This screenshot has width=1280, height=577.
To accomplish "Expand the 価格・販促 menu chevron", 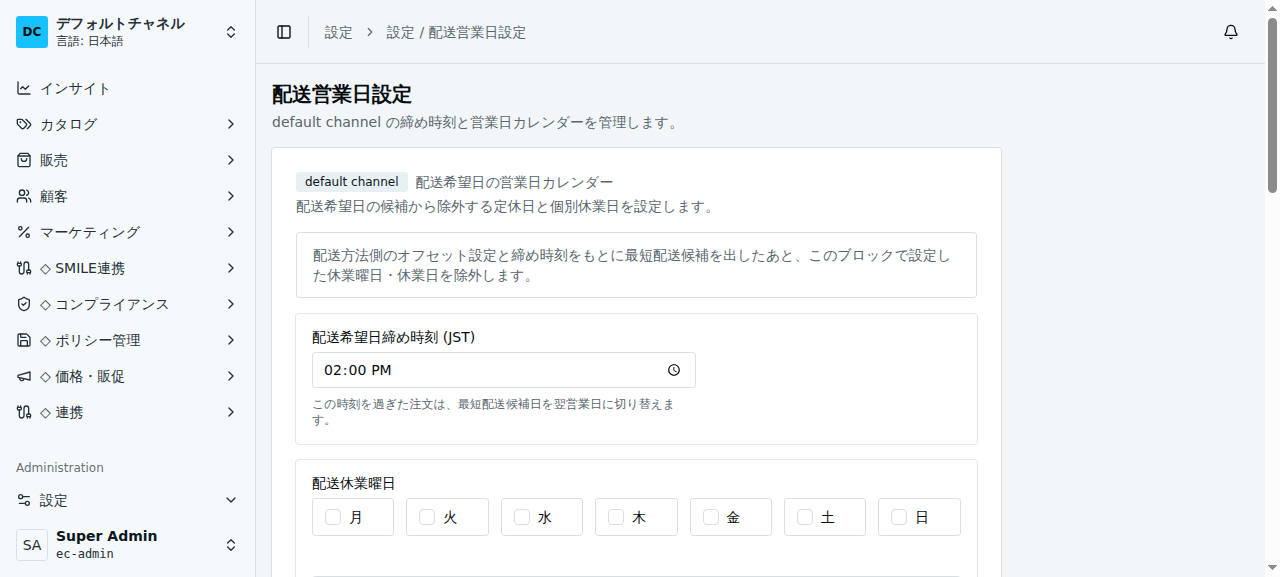I will pos(231,376).
